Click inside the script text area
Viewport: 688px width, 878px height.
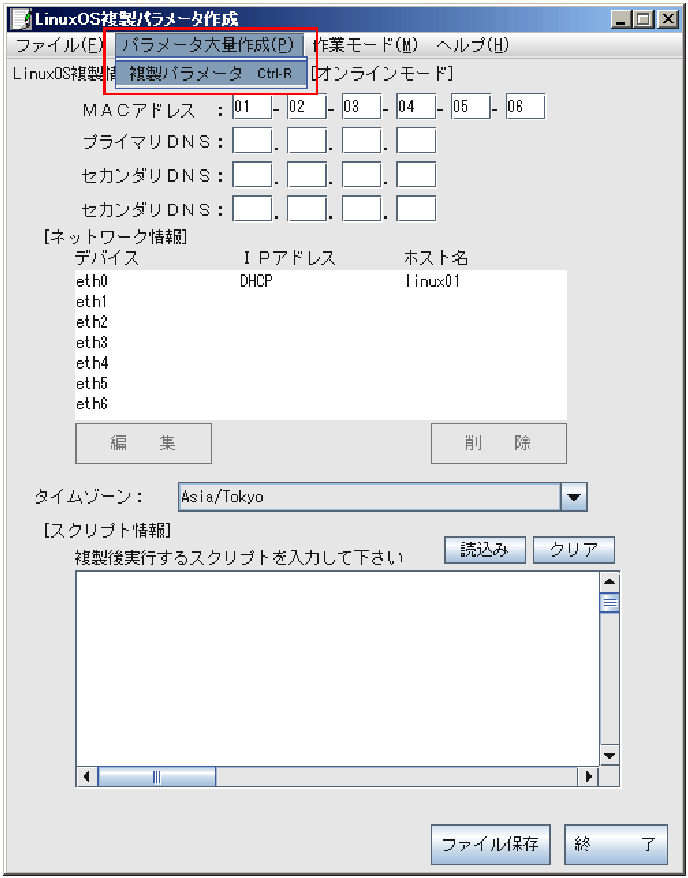[338, 669]
